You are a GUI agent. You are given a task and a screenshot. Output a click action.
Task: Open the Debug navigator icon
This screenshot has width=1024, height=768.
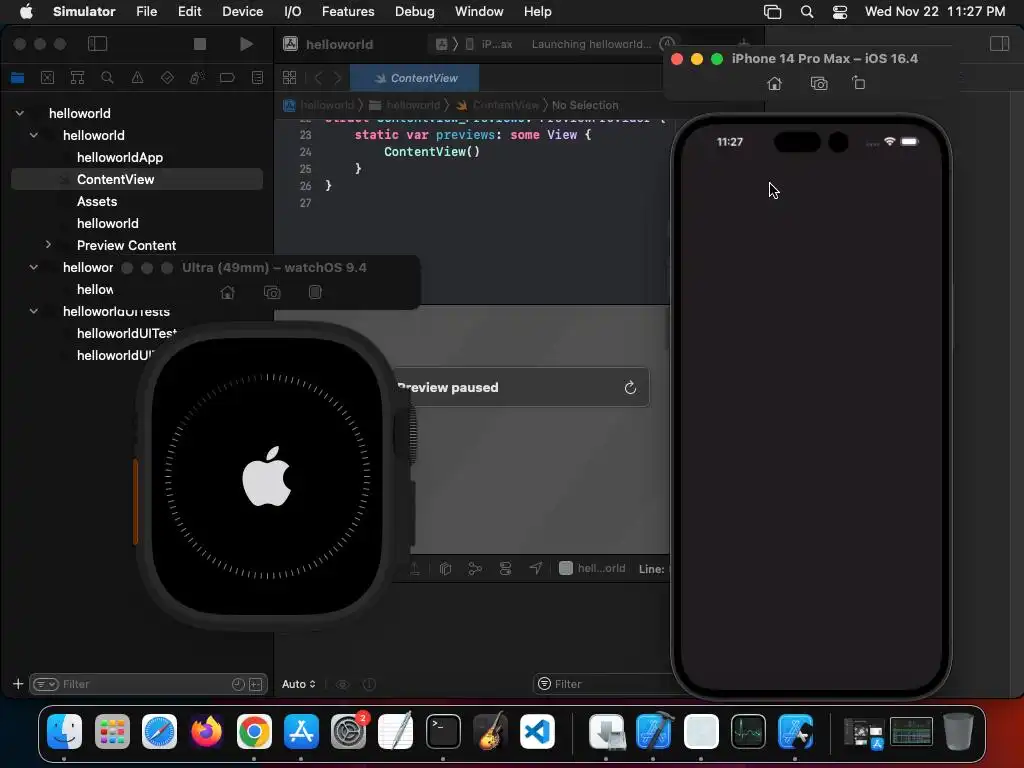tap(197, 78)
